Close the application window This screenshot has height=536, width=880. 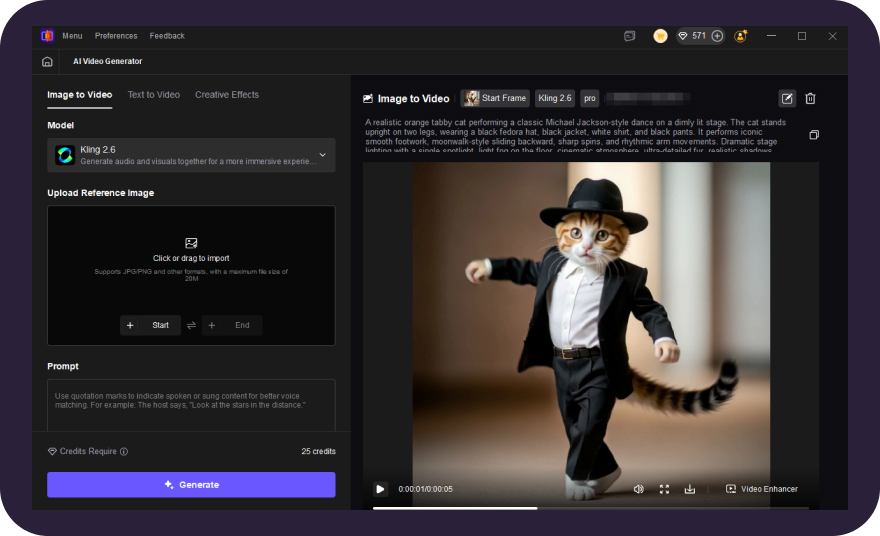pos(832,36)
